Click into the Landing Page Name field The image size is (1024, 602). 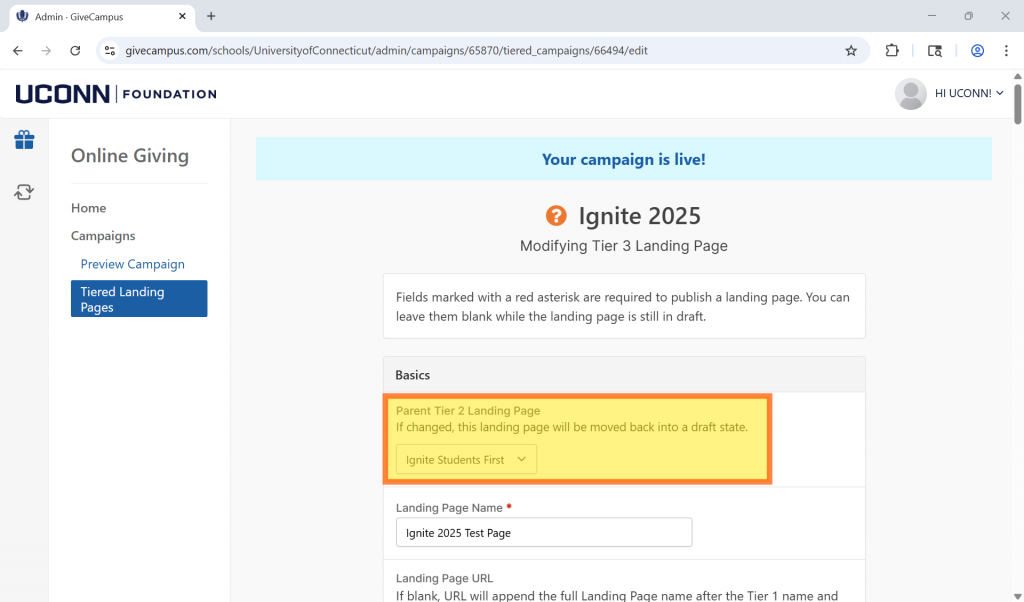pos(543,533)
